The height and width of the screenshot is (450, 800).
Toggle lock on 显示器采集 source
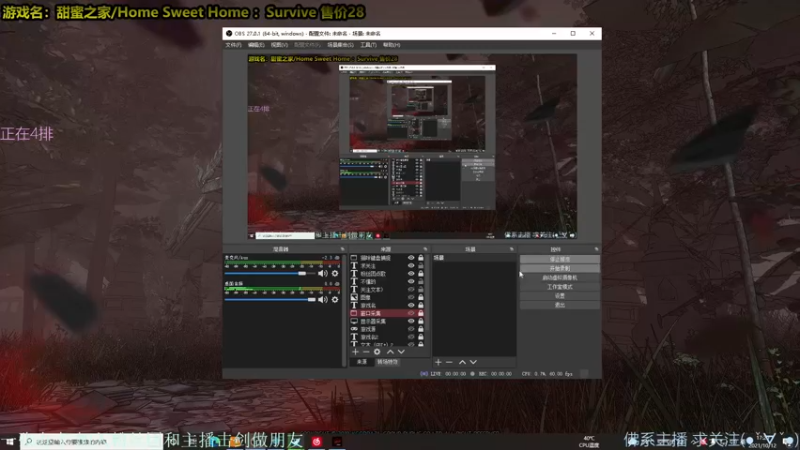421,321
